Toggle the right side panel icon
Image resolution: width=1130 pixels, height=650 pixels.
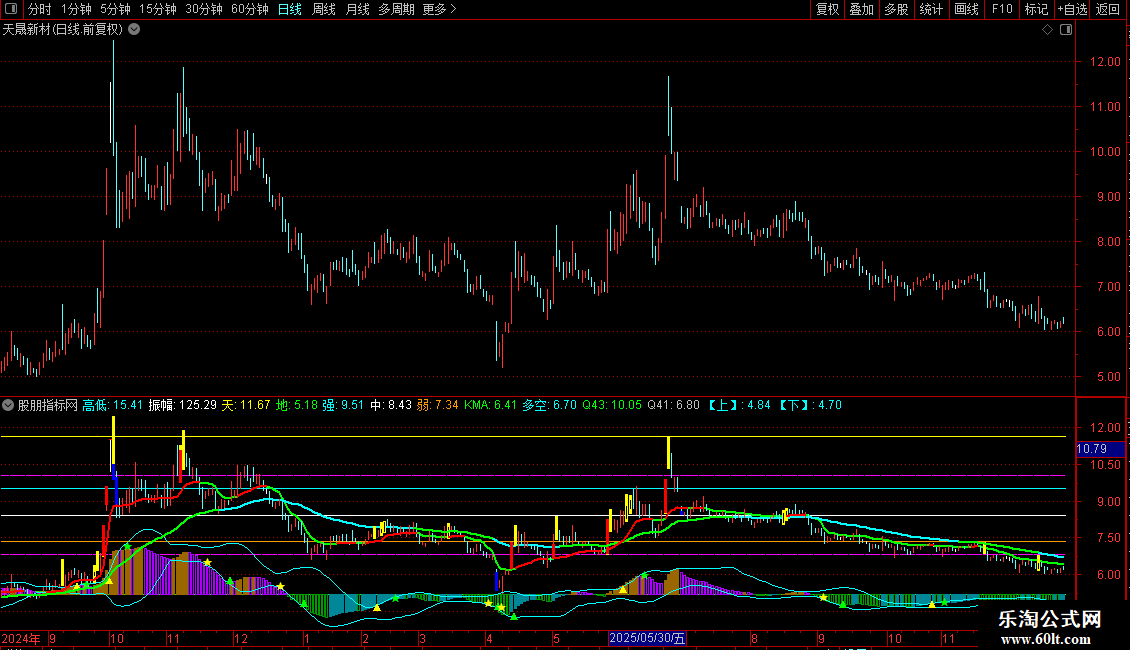[x=1066, y=30]
